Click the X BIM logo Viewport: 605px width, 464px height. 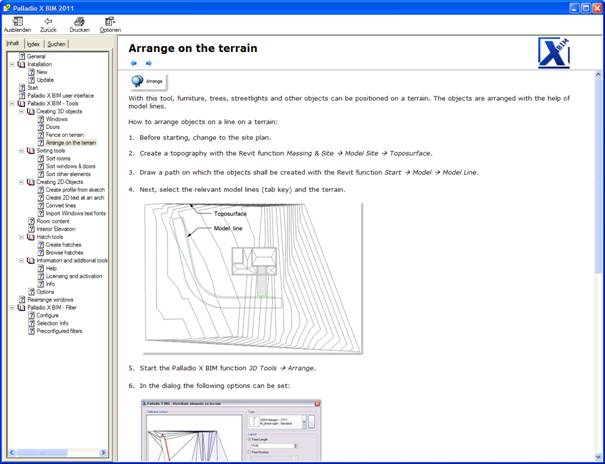tap(556, 52)
